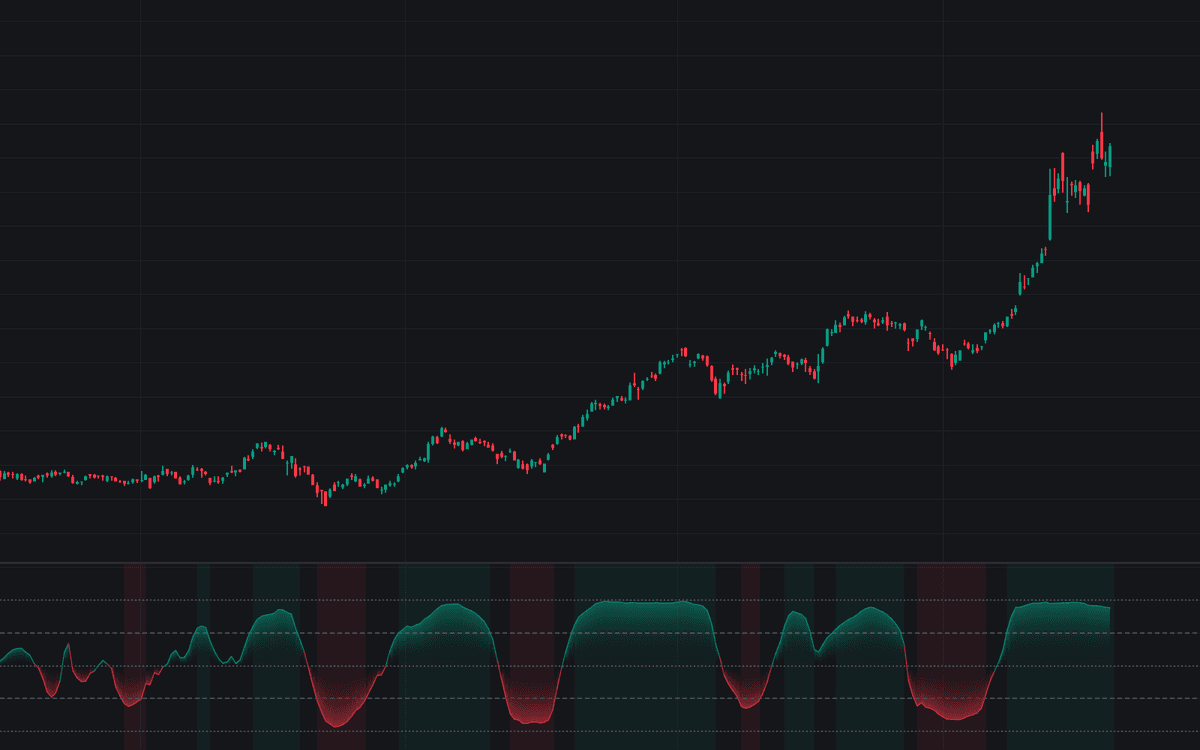Select the final rightmost green candle
The image size is (1200, 750).
pyautogui.click(x=1110, y=160)
